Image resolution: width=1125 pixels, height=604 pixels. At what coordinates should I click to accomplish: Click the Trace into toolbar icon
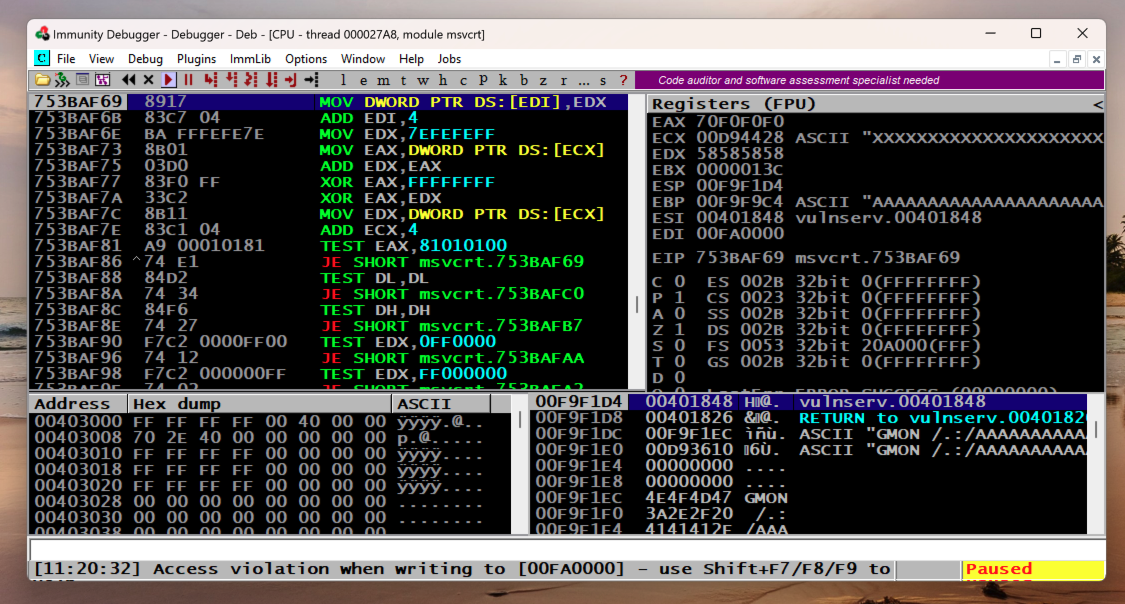[250, 80]
